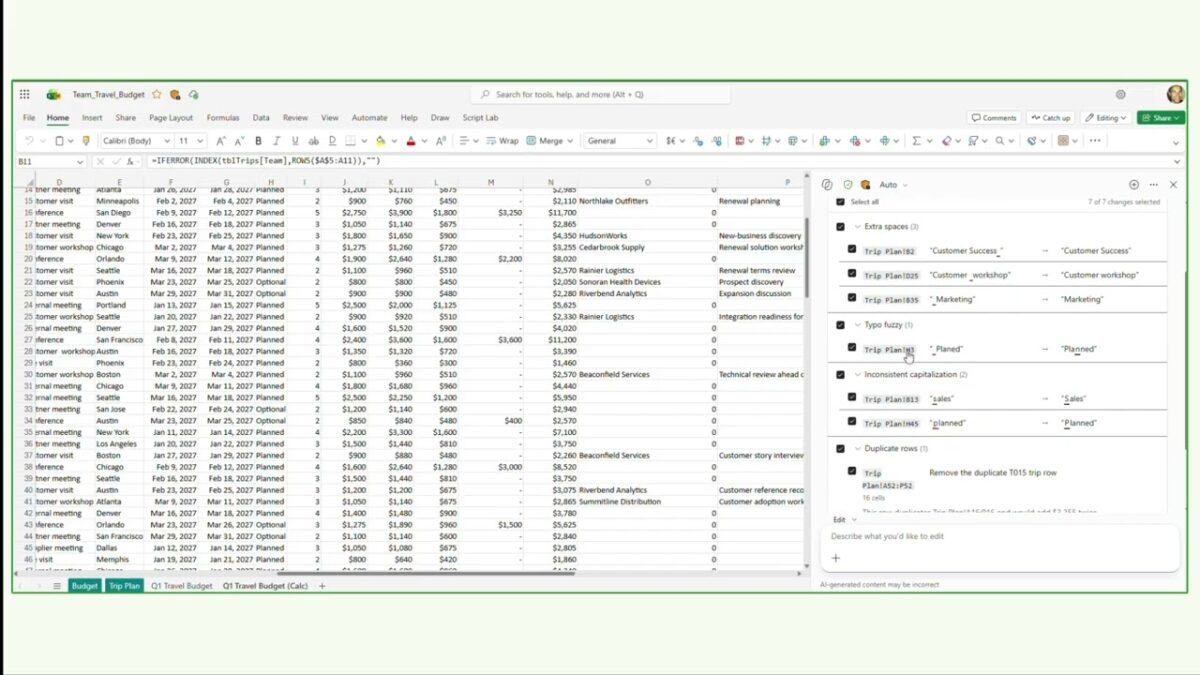Image resolution: width=1200 pixels, height=675 pixels.
Task: Open the fill color picker arrow
Action: tap(394, 141)
